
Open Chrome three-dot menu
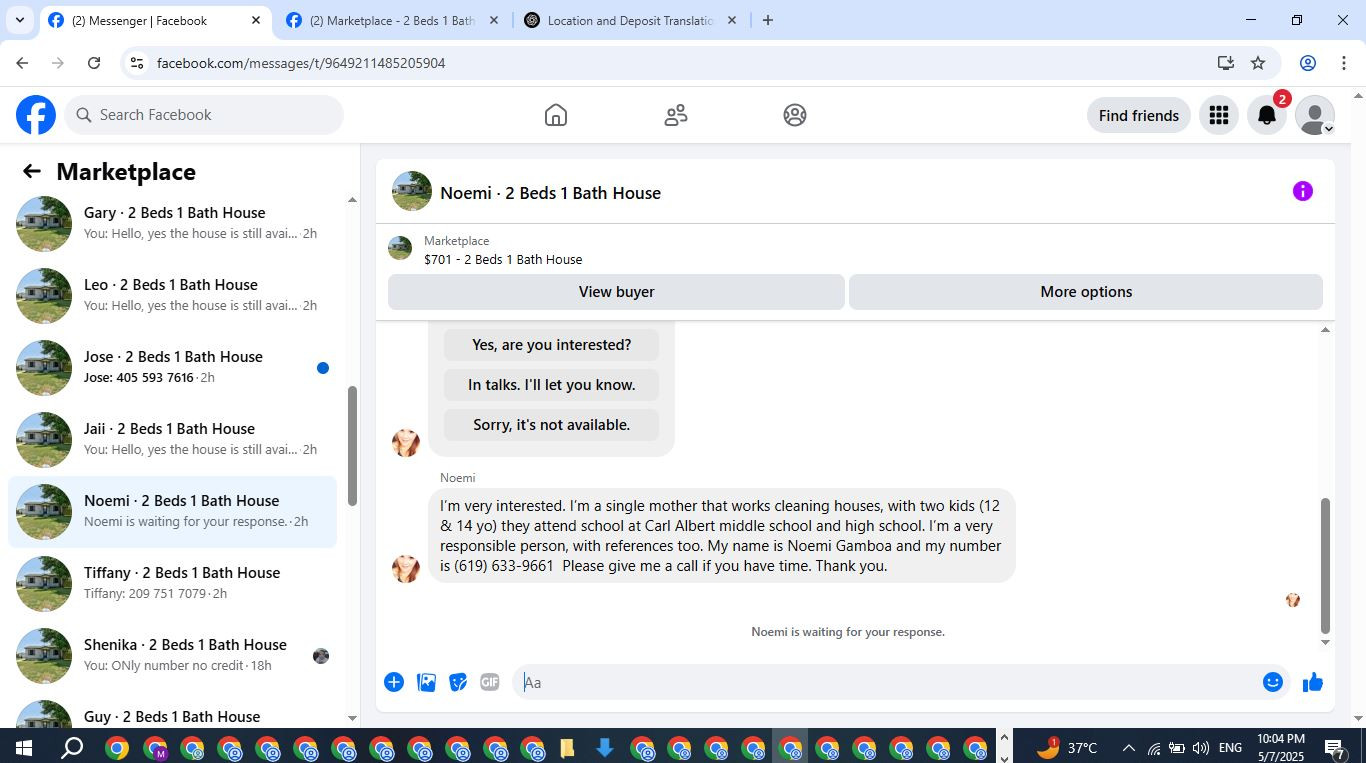(x=1343, y=63)
